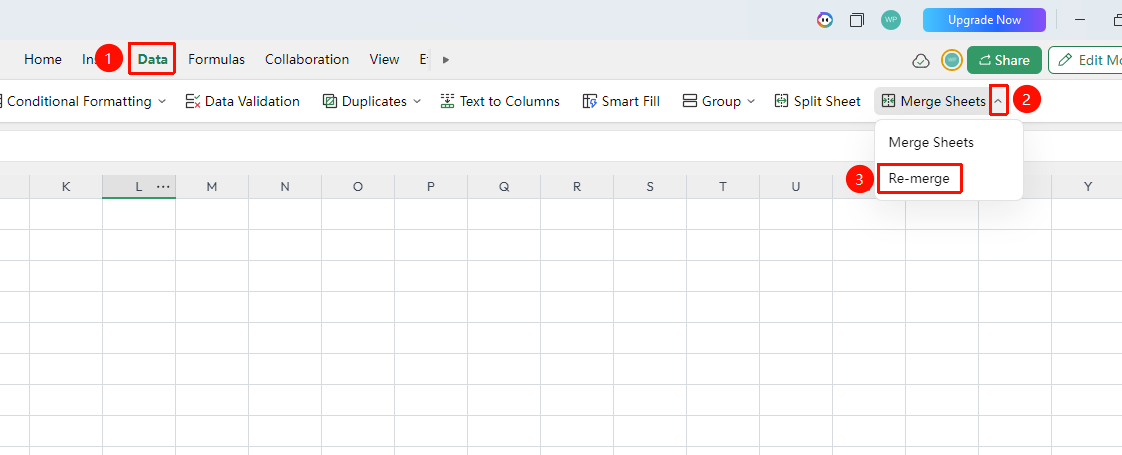Click the Conditional Formatting button
The height and width of the screenshot is (455, 1122).
pyautogui.click(x=79, y=102)
